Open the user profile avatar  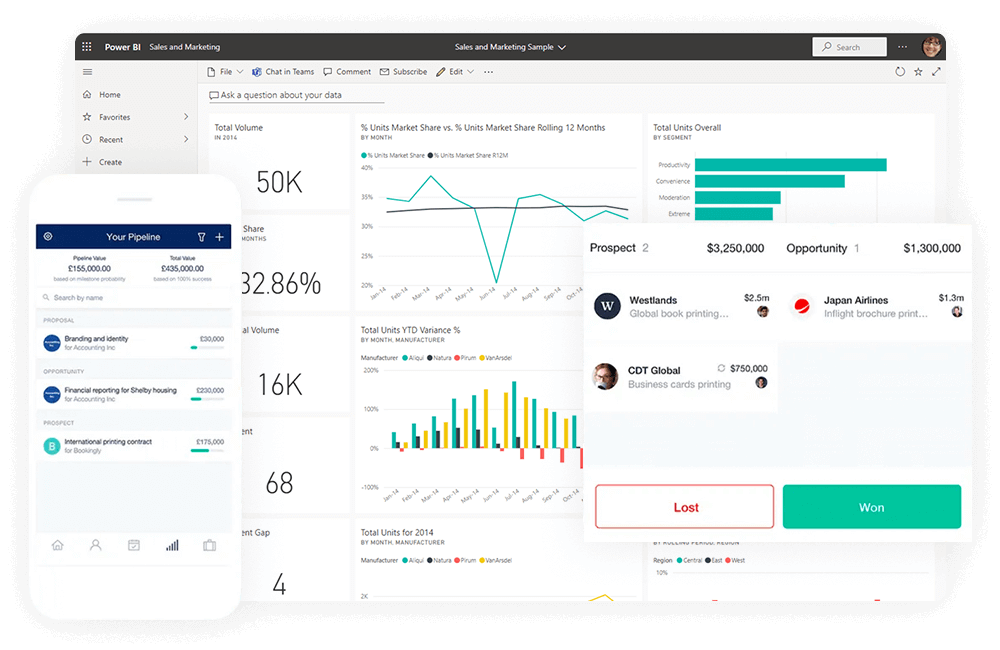[932, 47]
